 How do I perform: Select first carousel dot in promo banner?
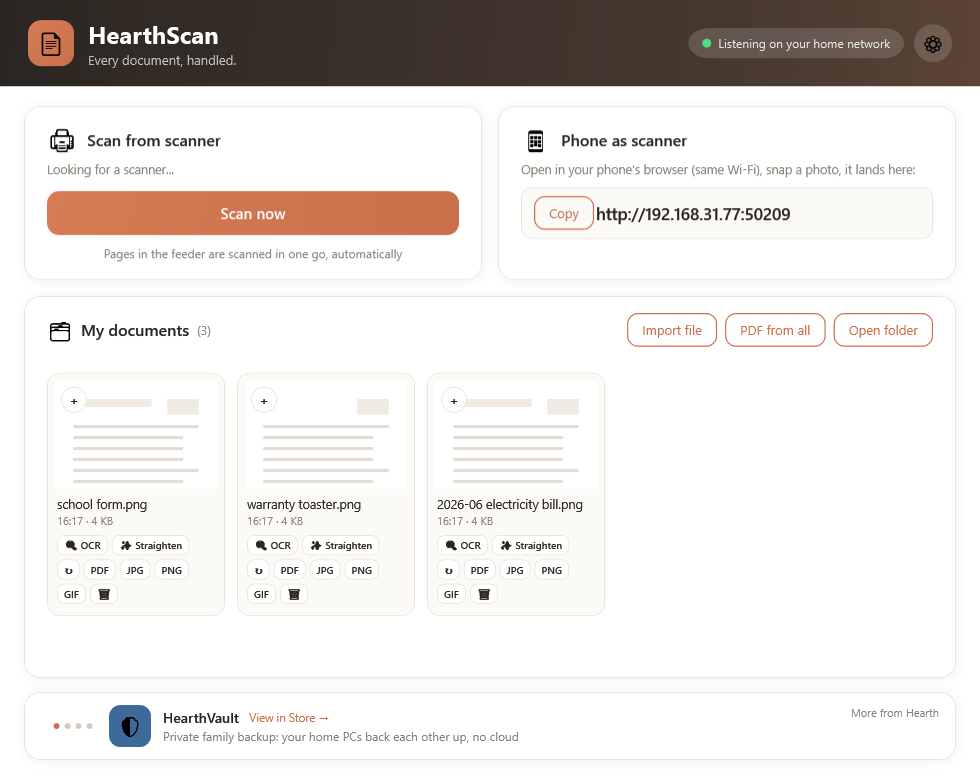coord(56,726)
